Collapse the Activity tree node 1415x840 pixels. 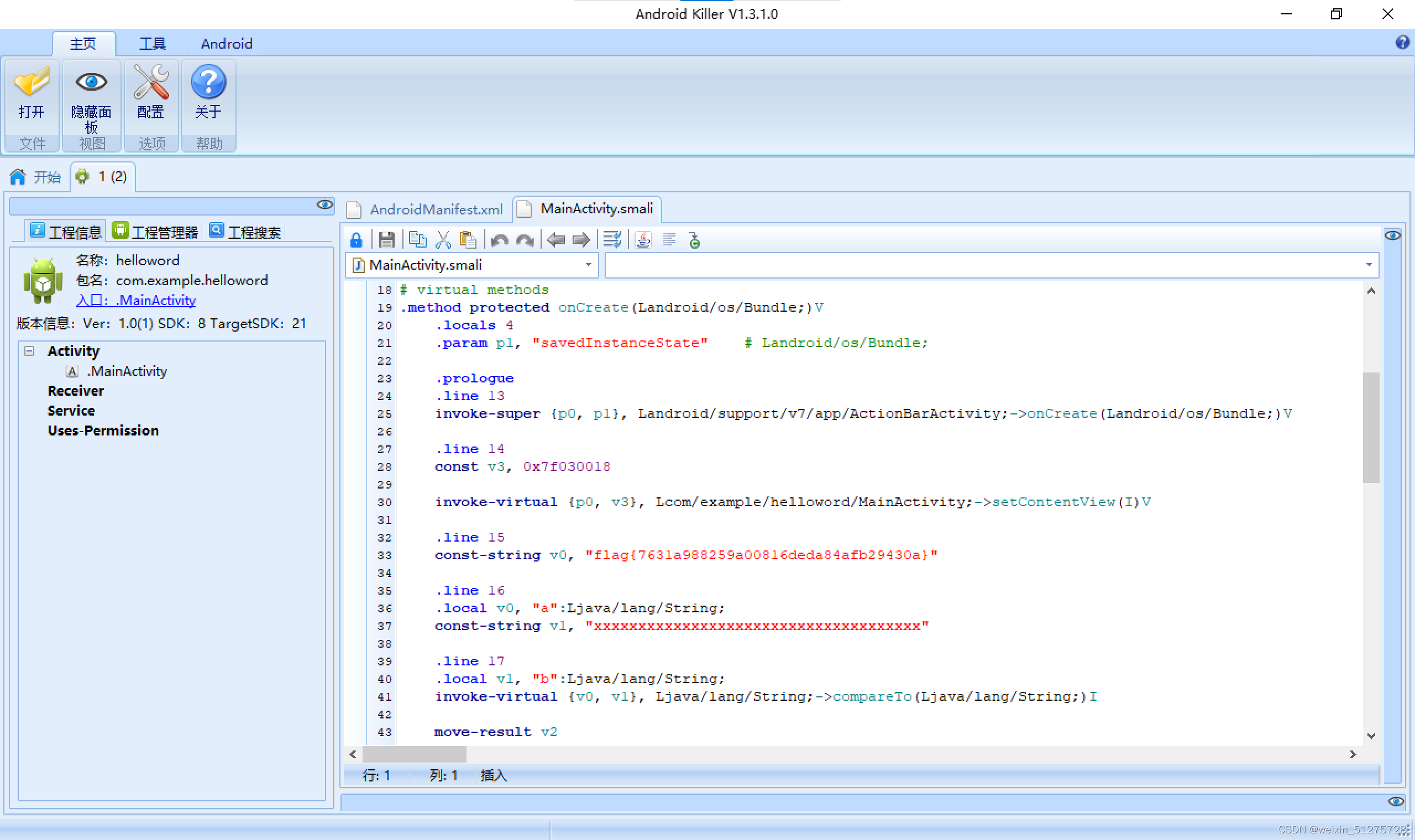pyautogui.click(x=29, y=351)
